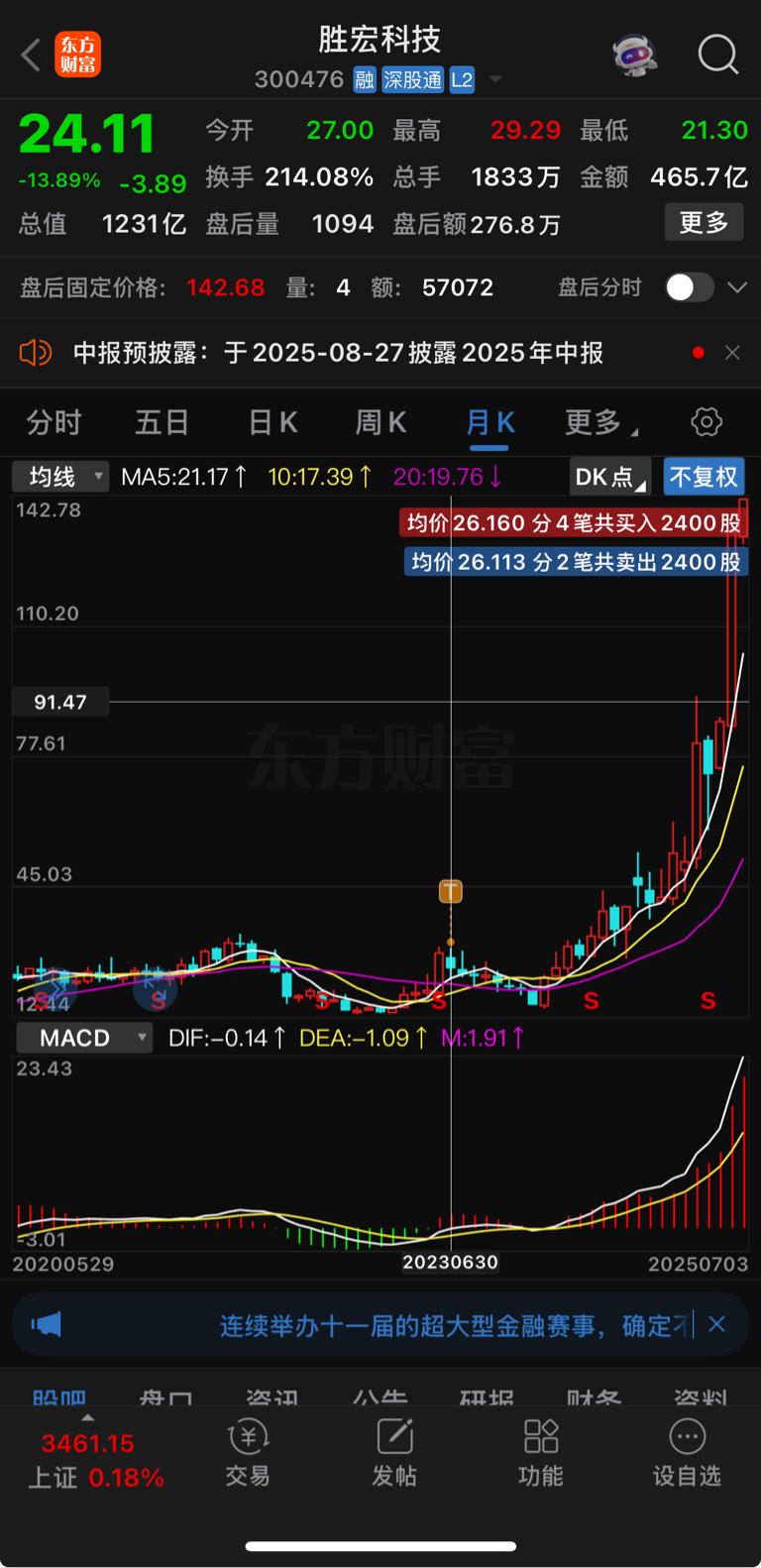Open 更多 chart period dropdown
This screenshot has height=1568, width=761.
[x=600, y=423]
